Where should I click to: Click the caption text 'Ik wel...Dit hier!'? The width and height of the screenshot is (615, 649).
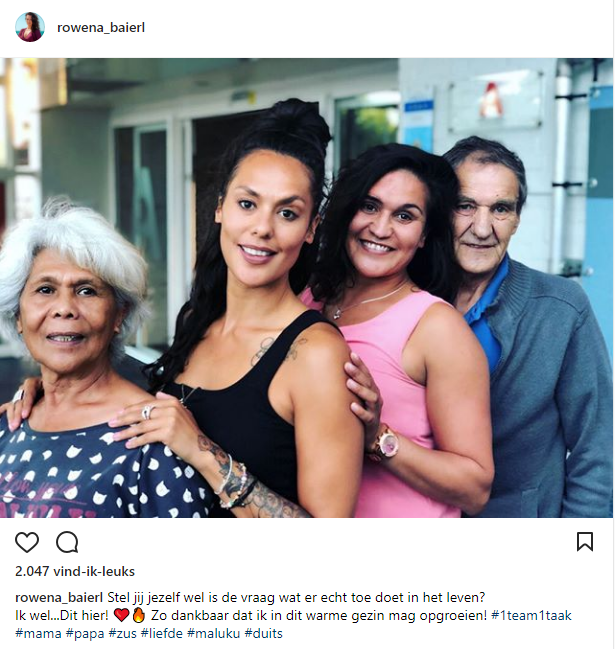click(x=62, y=615)
